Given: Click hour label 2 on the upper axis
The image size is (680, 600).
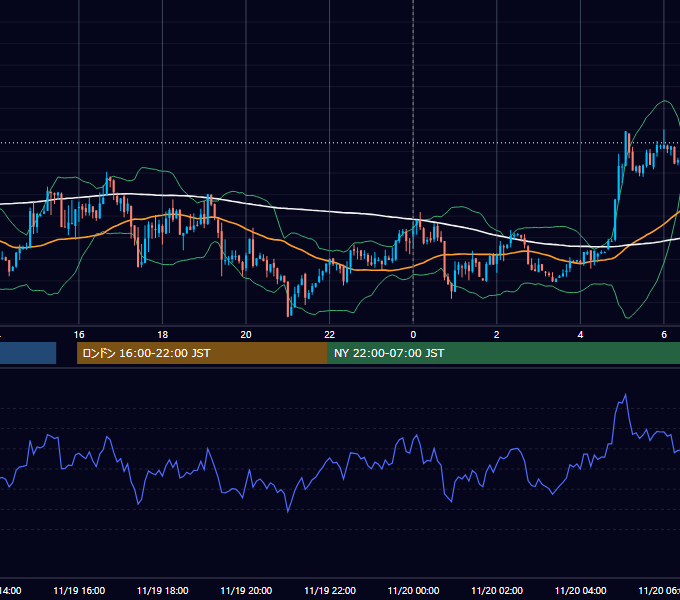Looking at the screenshot, I should 497,335.
